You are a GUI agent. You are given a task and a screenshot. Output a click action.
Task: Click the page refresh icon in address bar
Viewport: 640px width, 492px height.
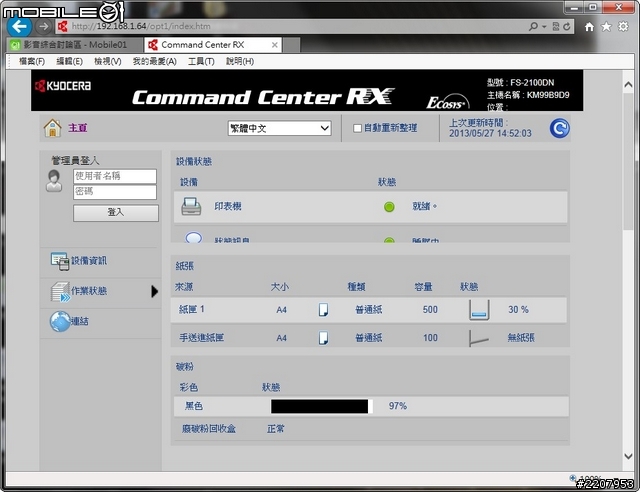567,27
